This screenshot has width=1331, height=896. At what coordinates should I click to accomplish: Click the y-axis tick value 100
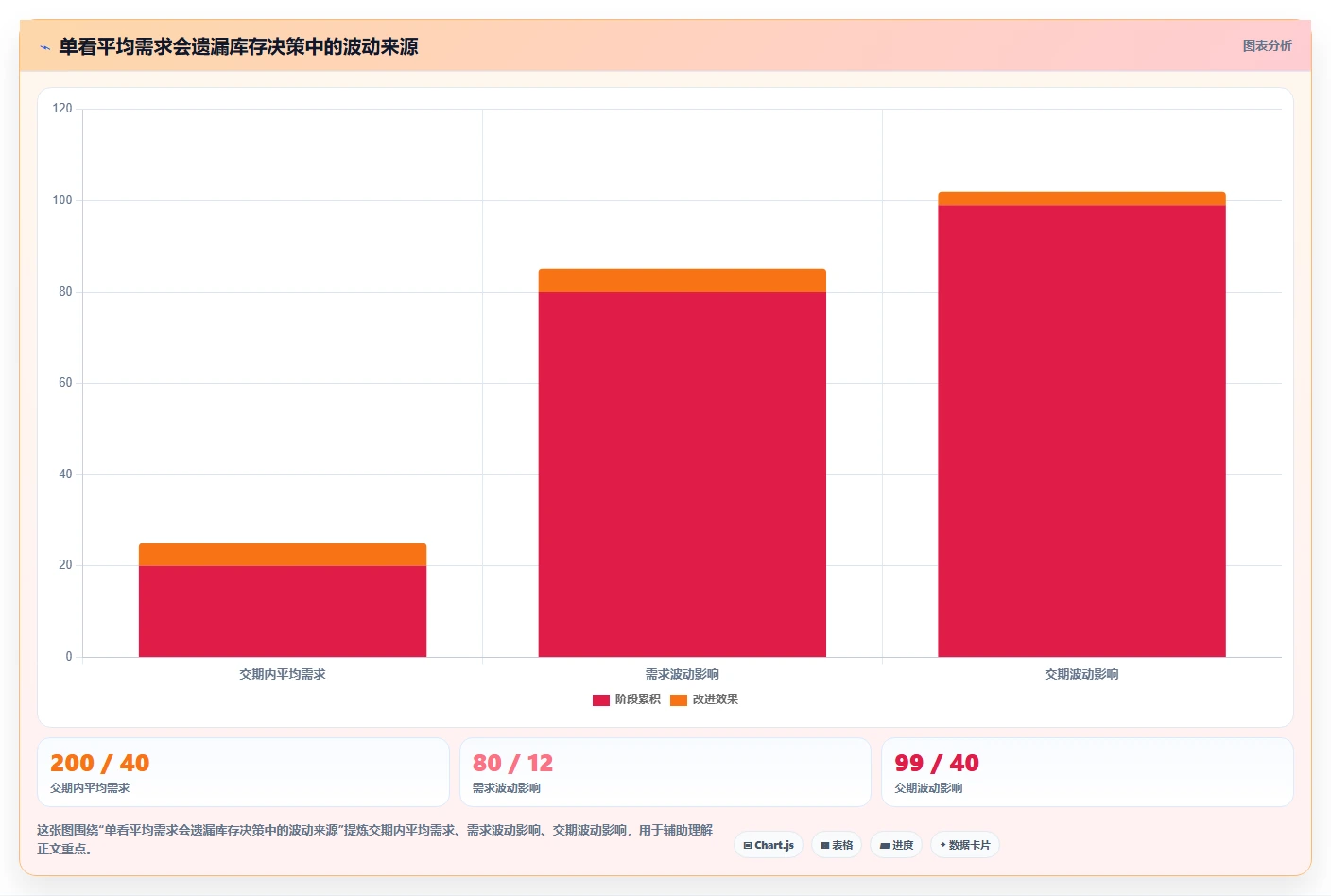pos(62,200)
